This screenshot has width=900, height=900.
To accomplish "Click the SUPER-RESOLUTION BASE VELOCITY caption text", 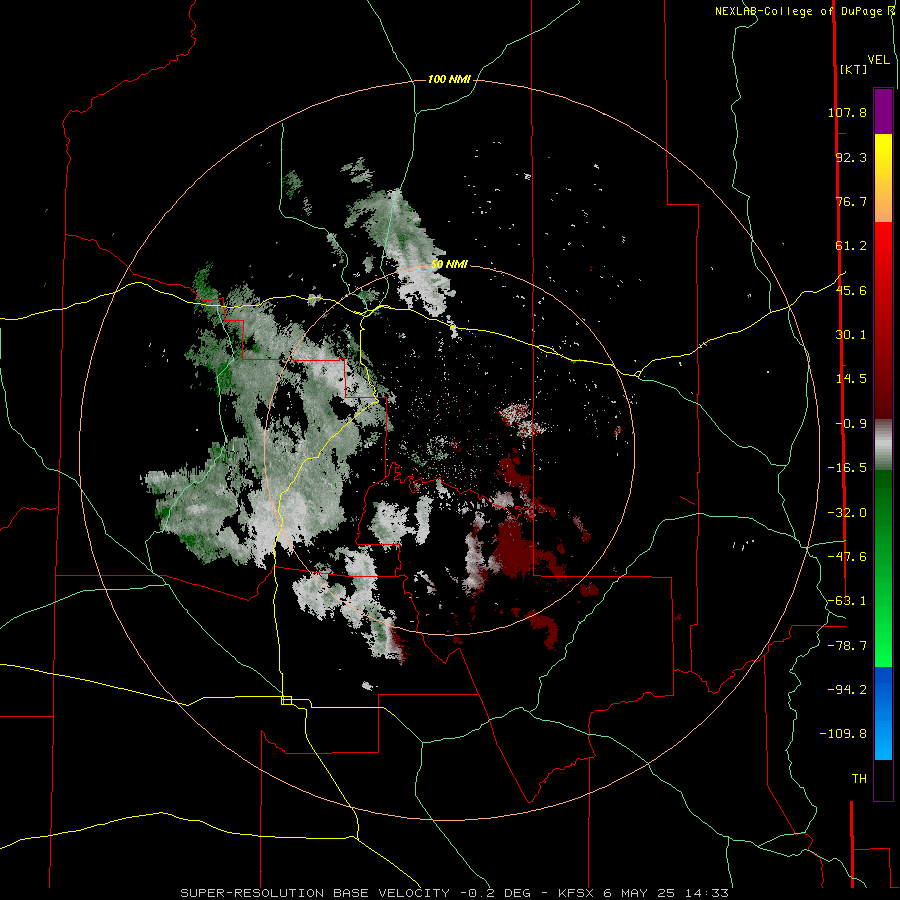I will [315, 893].
